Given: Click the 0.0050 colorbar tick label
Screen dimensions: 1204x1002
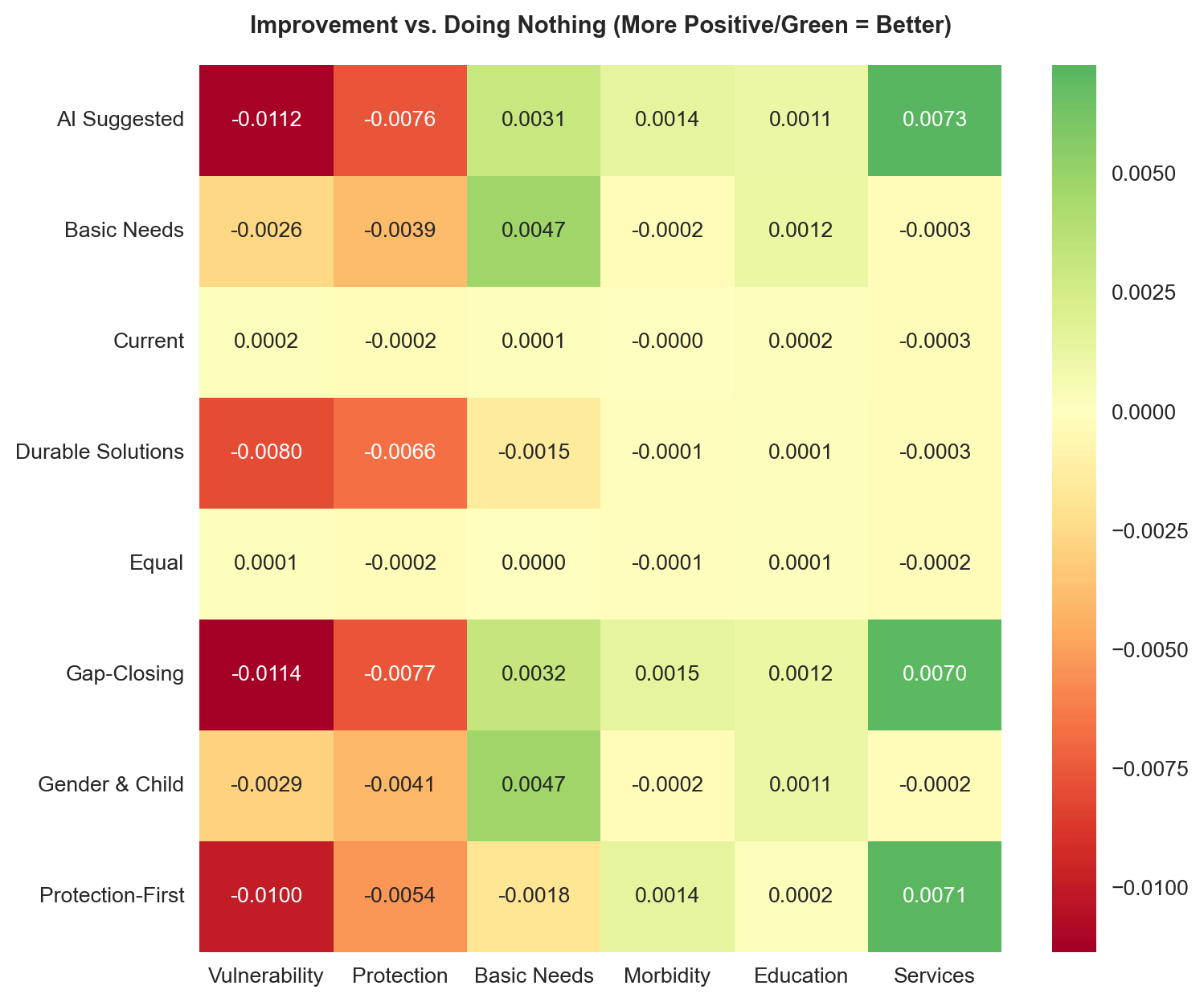Looking at the screenshot, I should (1142, 174).
